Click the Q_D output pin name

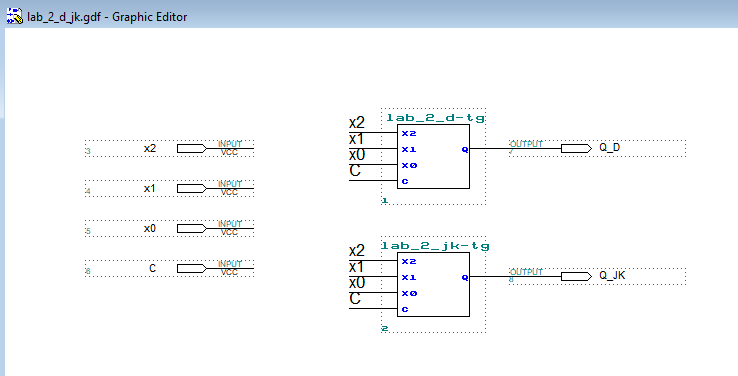pos(610,147)
